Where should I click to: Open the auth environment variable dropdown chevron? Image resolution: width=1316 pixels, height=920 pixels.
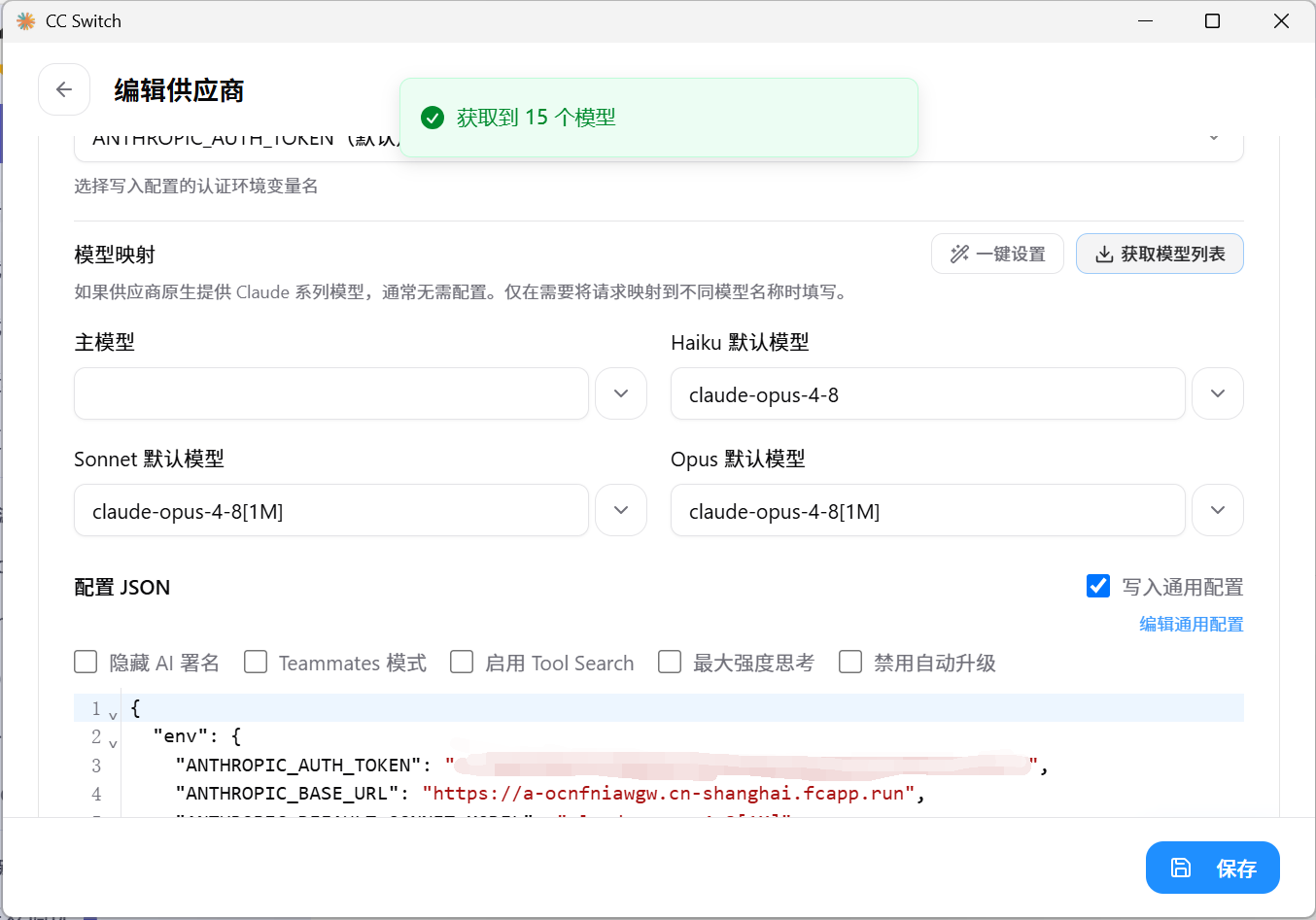(1214, 138)
